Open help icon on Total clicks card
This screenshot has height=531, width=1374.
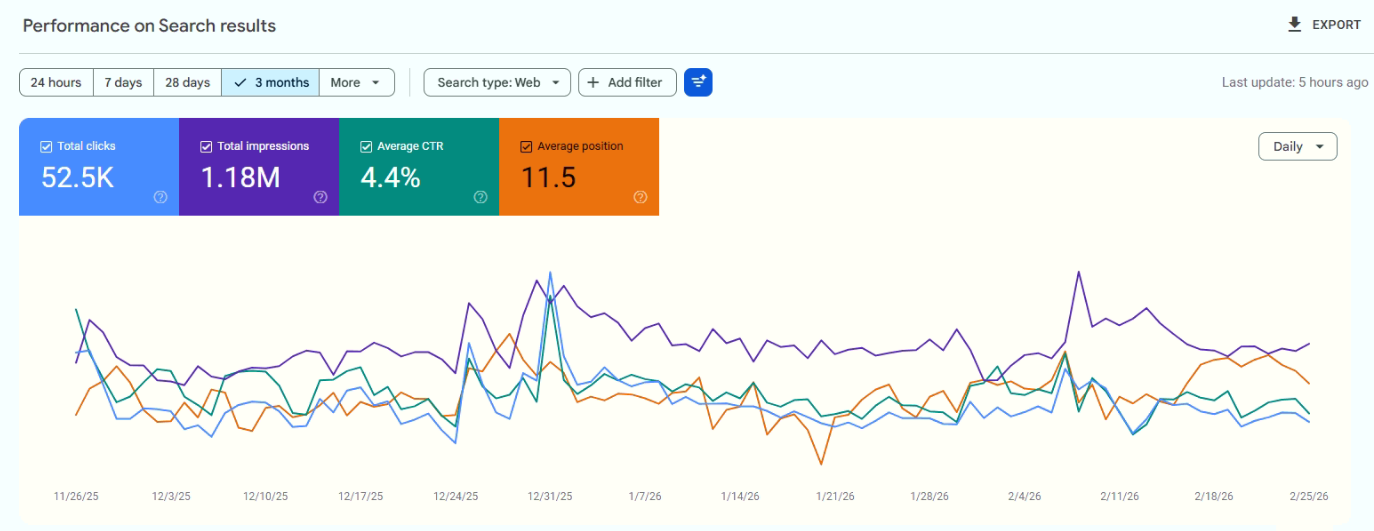pos(160,197)
